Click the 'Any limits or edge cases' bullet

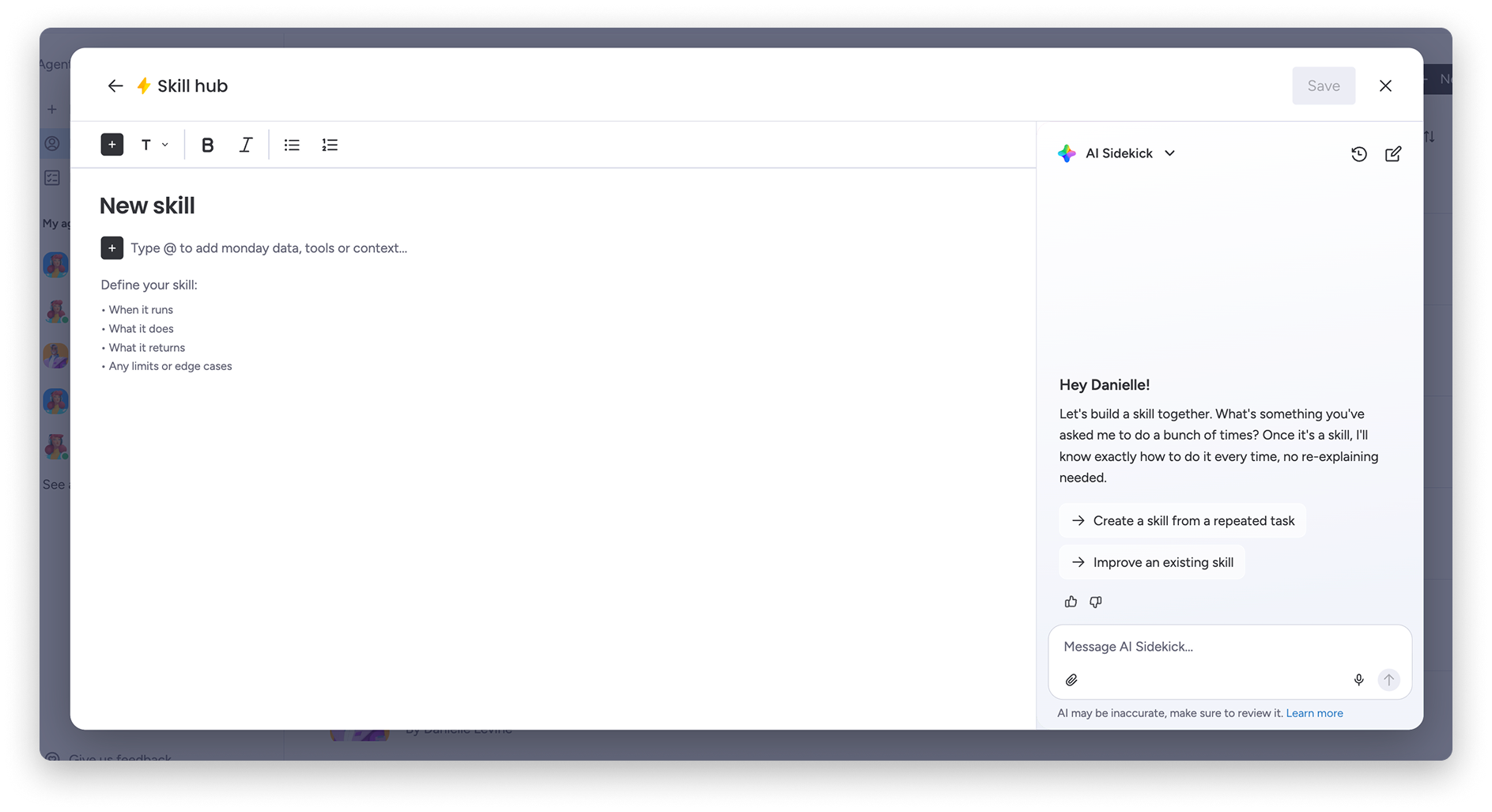pos(170,366)
